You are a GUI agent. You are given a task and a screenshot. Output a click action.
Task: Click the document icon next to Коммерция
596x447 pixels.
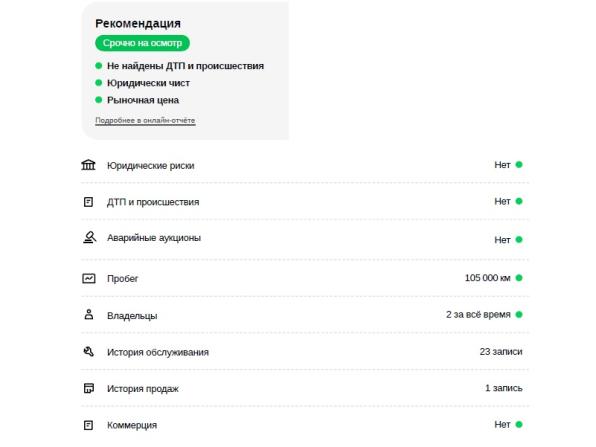pyautogui.click(x=88, y=425)
